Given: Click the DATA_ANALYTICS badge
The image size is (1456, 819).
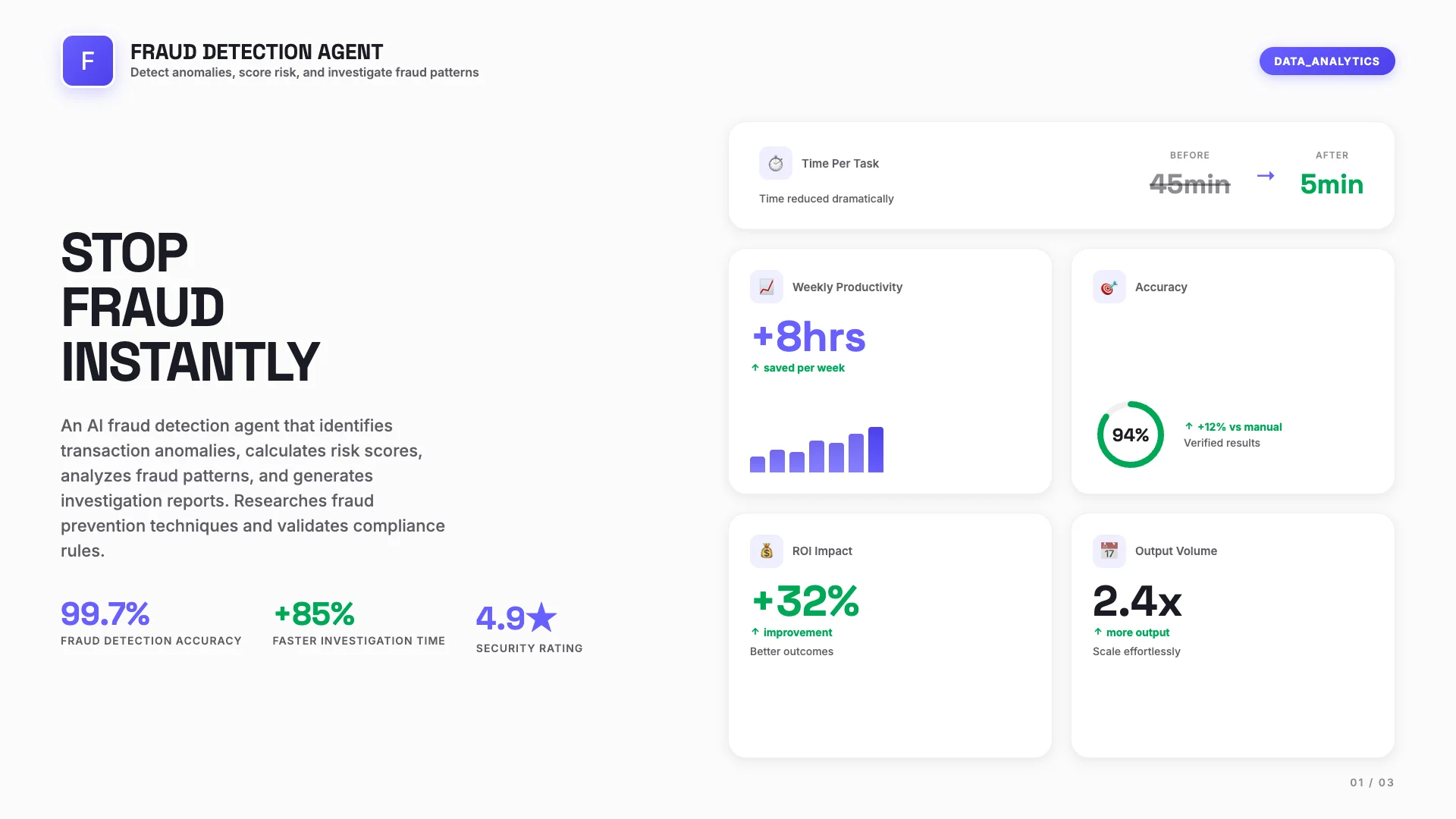Looking at the screenshot, I should 1327,61.
